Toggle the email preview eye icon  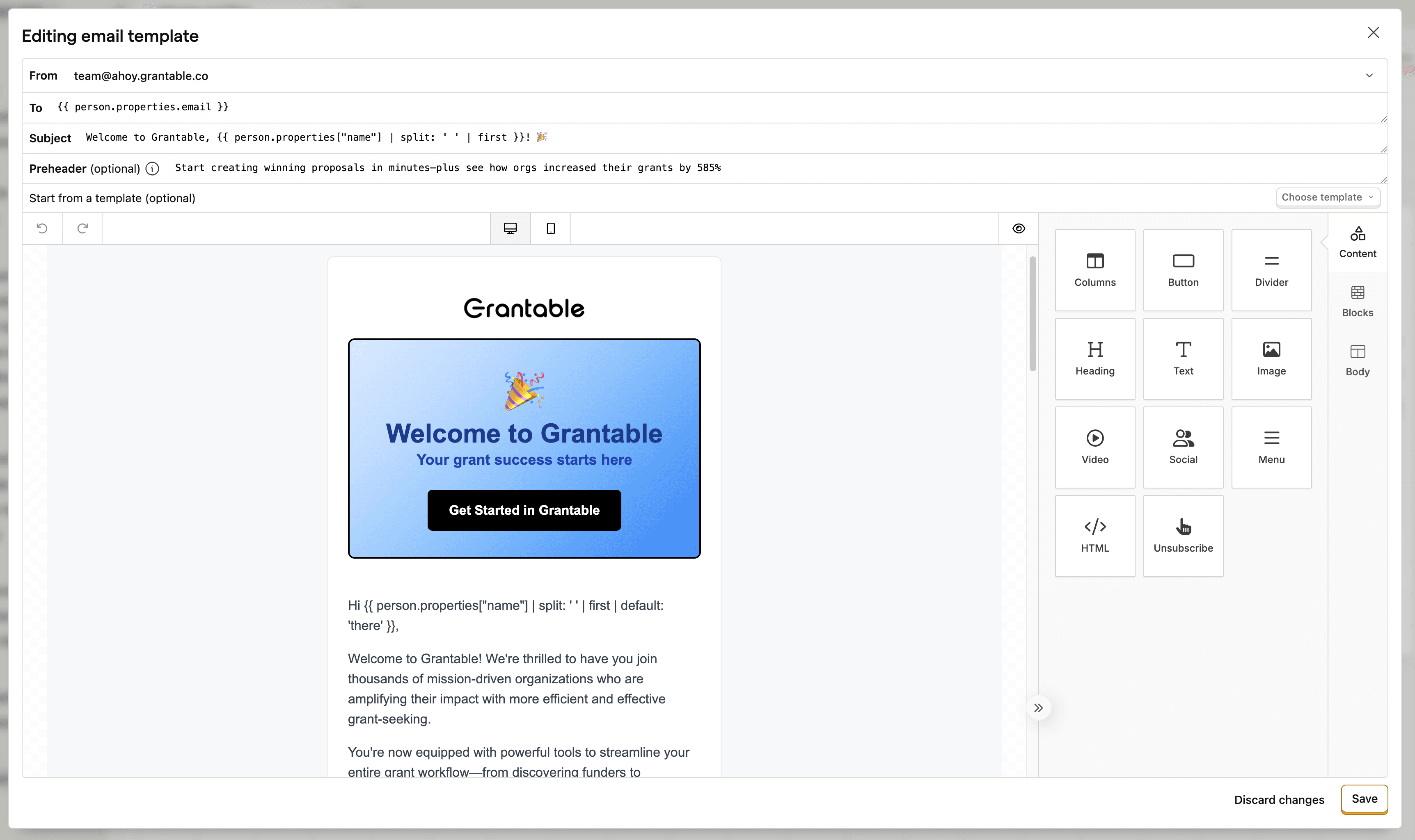1017,228
